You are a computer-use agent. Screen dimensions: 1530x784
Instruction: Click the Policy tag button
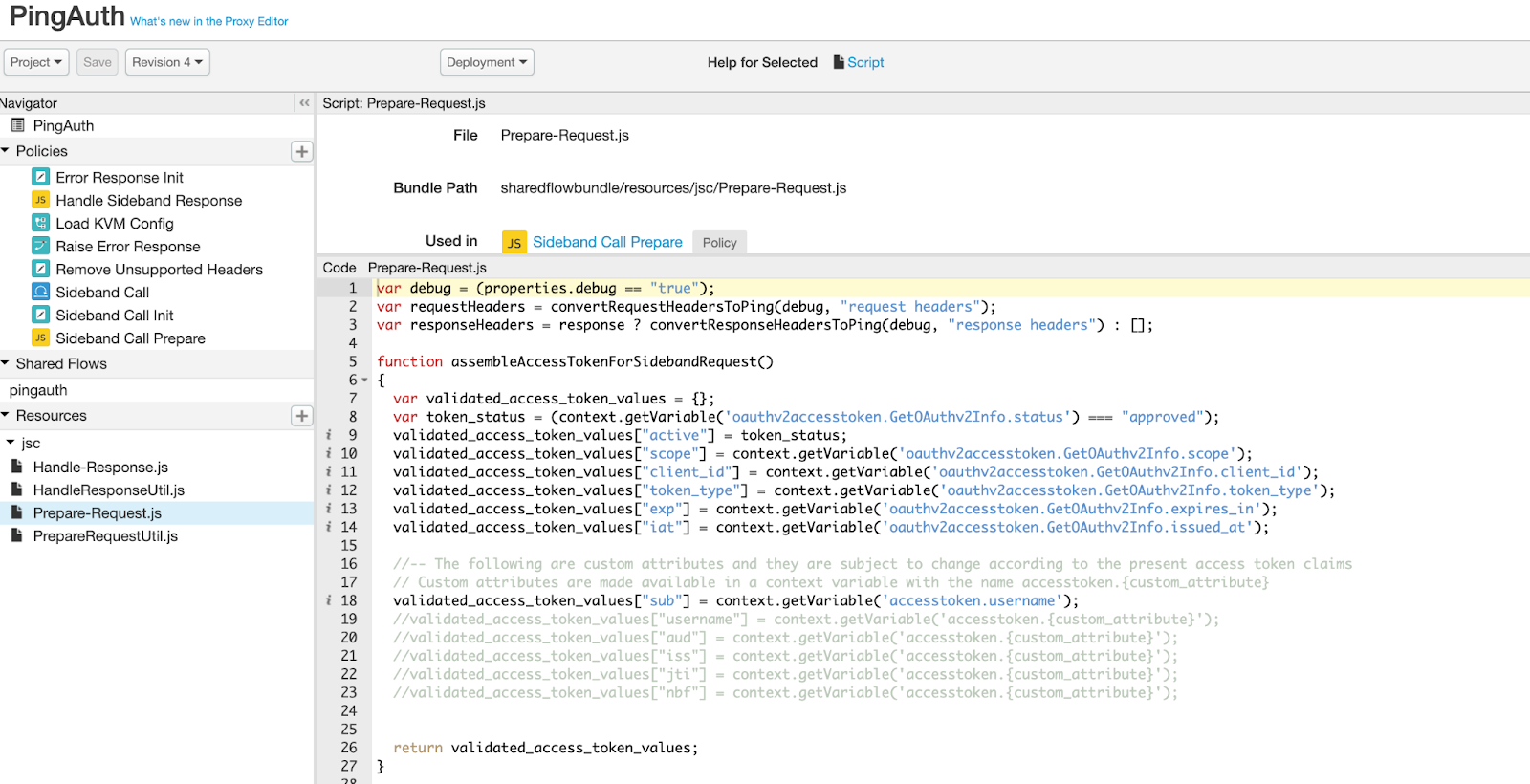(720, 243)
